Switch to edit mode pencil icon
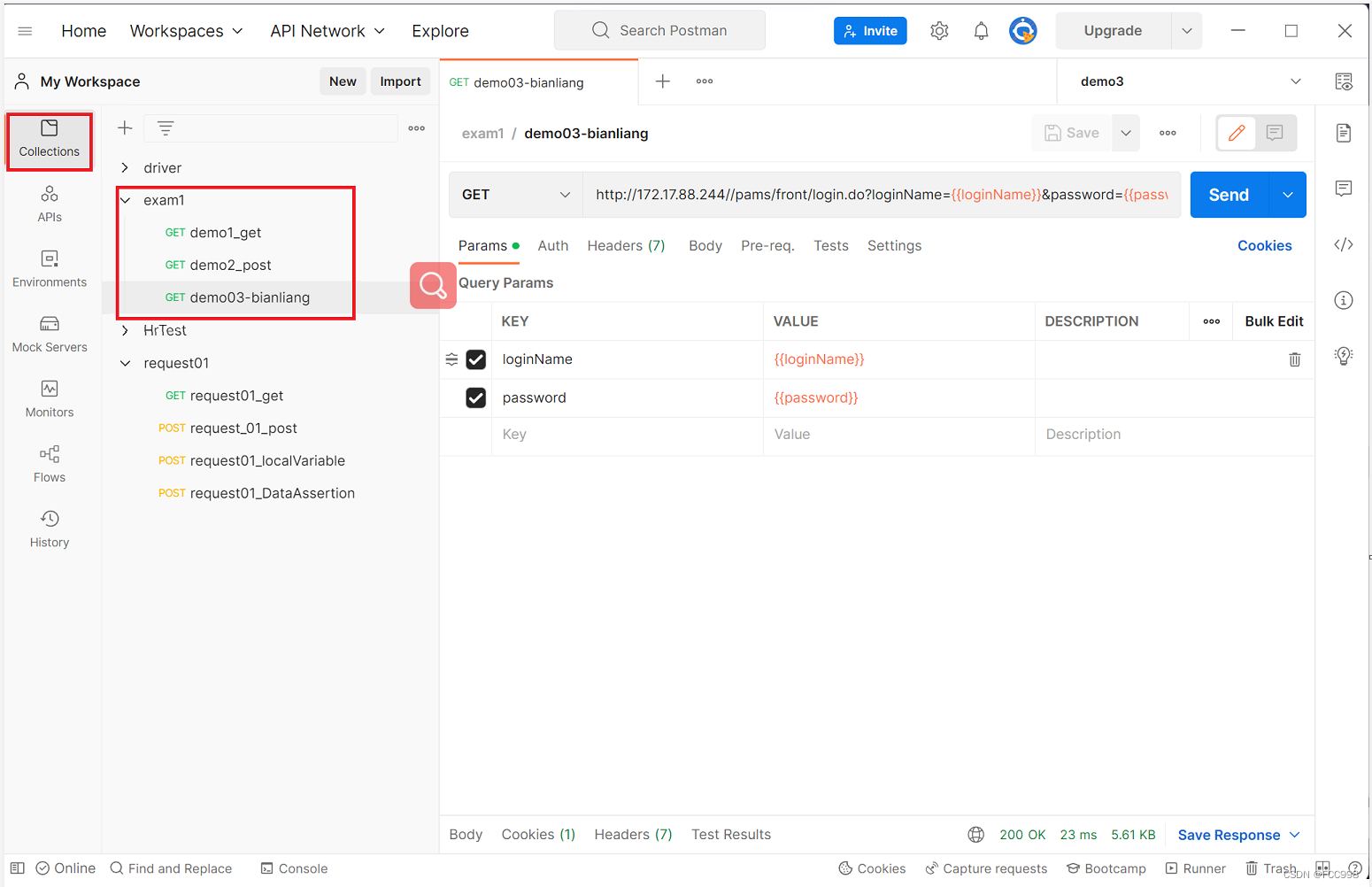 pos(1237,133)
